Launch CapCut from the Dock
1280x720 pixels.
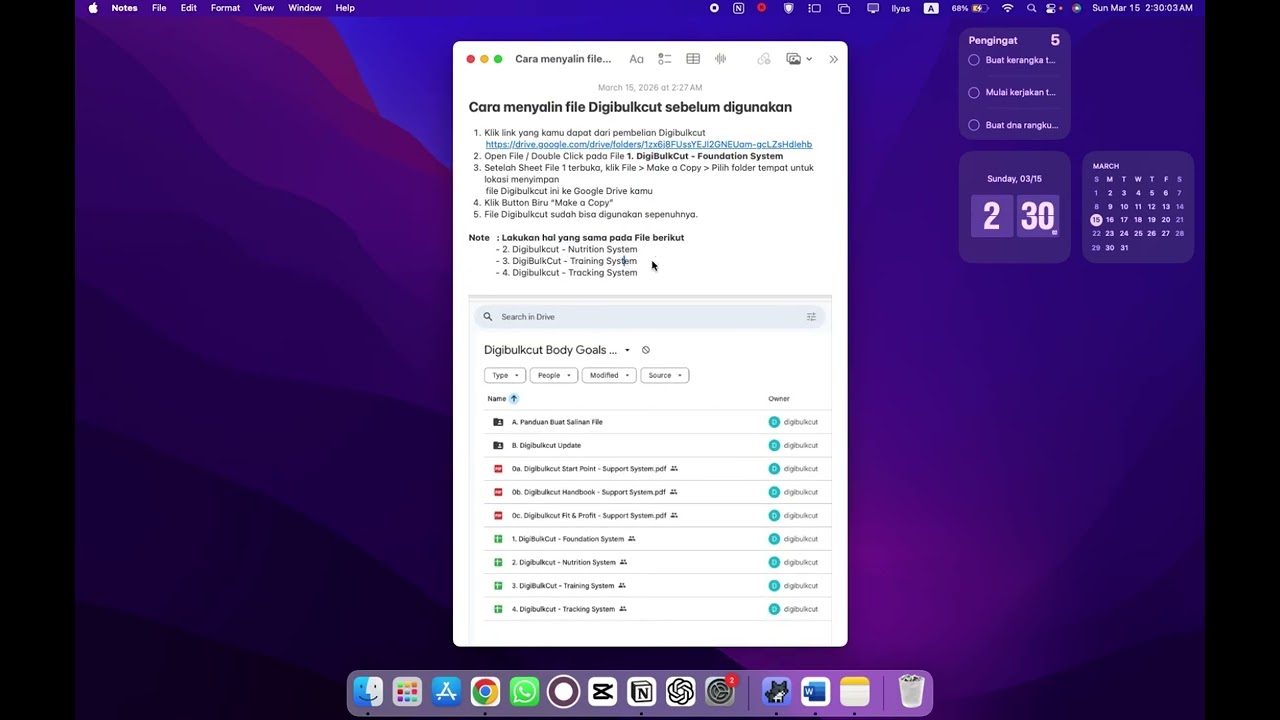(602, 691)
